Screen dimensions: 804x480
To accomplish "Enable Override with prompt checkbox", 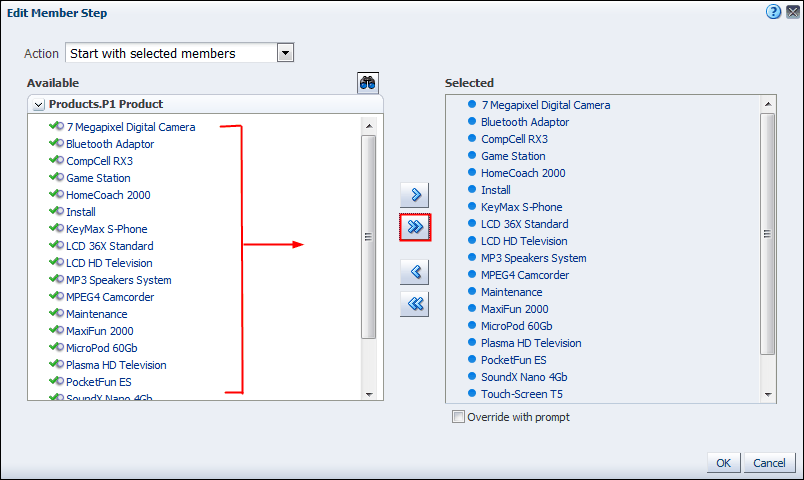I will coord(459,417).
